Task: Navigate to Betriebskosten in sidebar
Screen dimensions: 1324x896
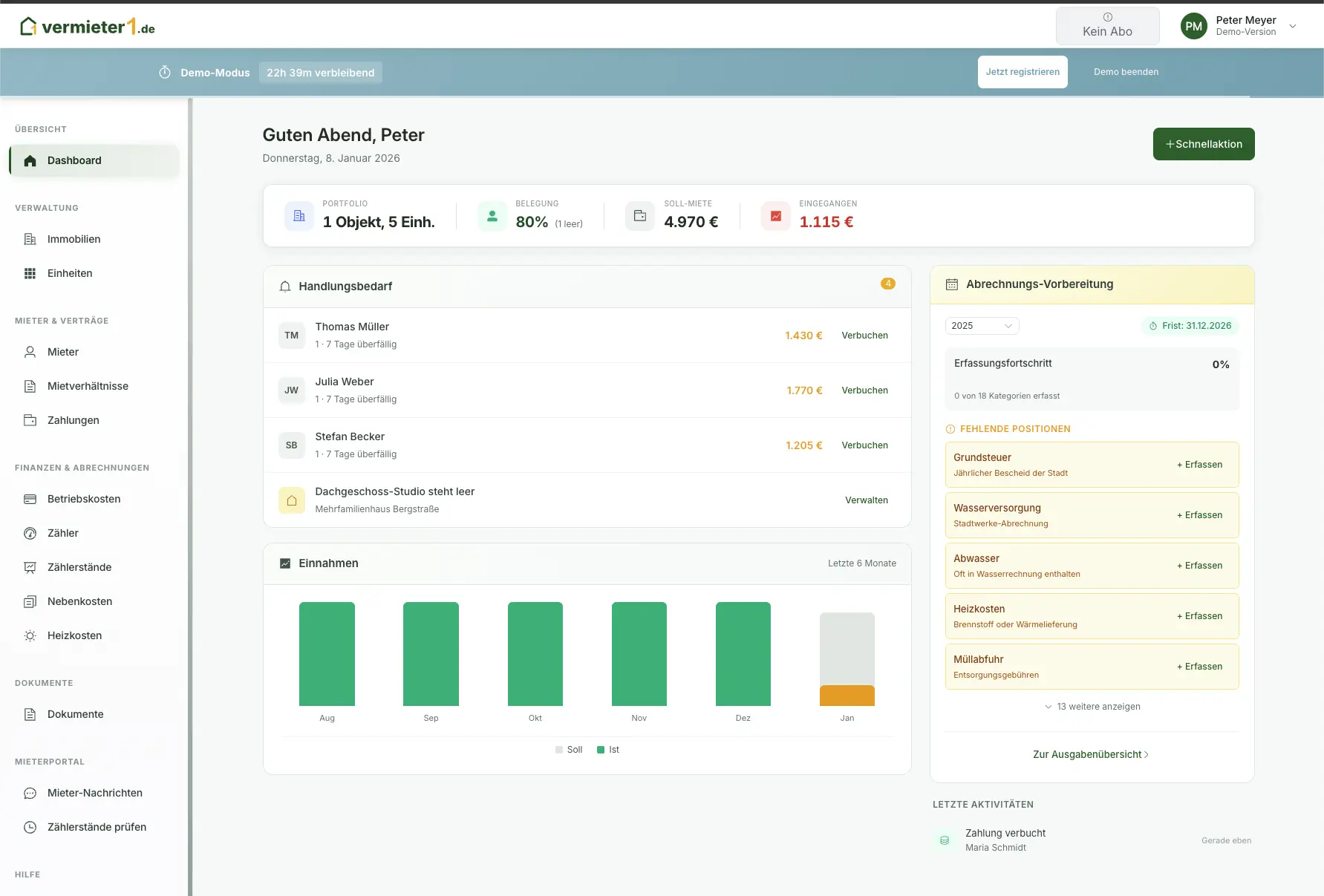Action: coord(84,499)
